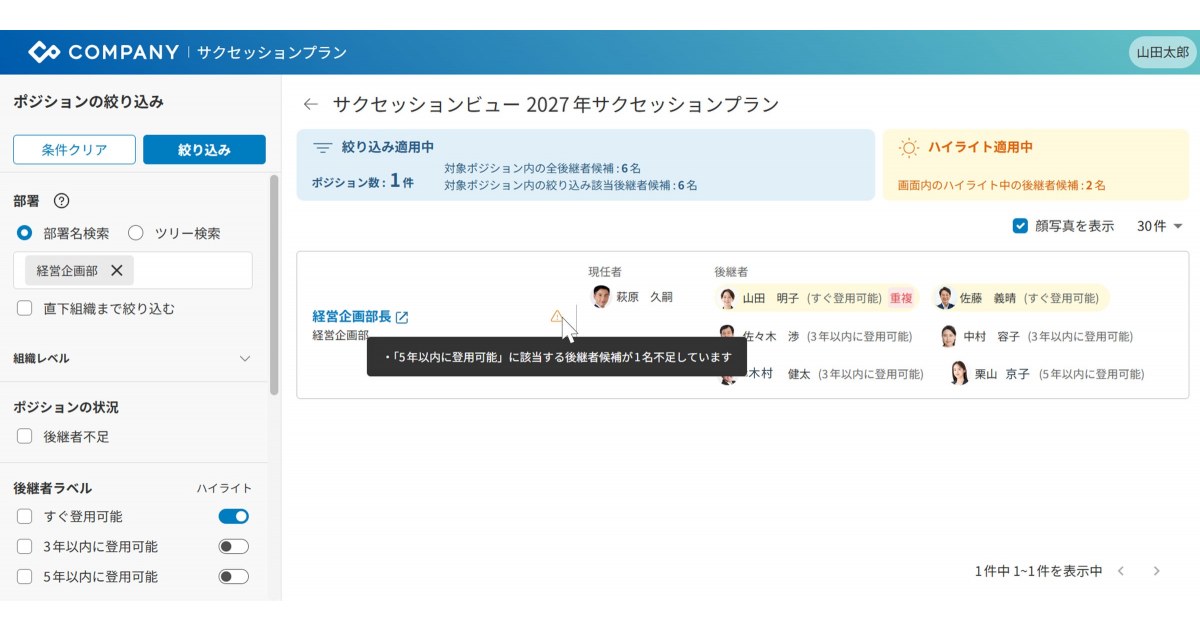The height and width of the screenshot is (630, 1200).
Task: Click the COMPANY logo icon
Action: tap(44, 52)
